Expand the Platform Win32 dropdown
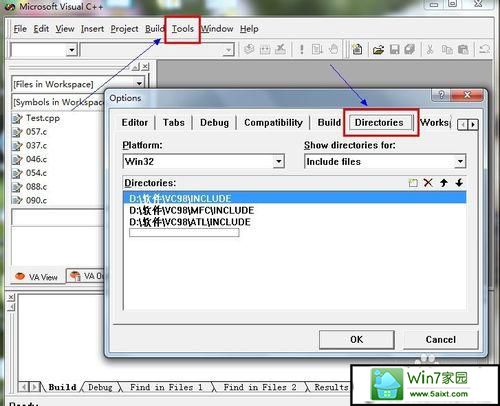The image size is (500, 406). point(278,162)
